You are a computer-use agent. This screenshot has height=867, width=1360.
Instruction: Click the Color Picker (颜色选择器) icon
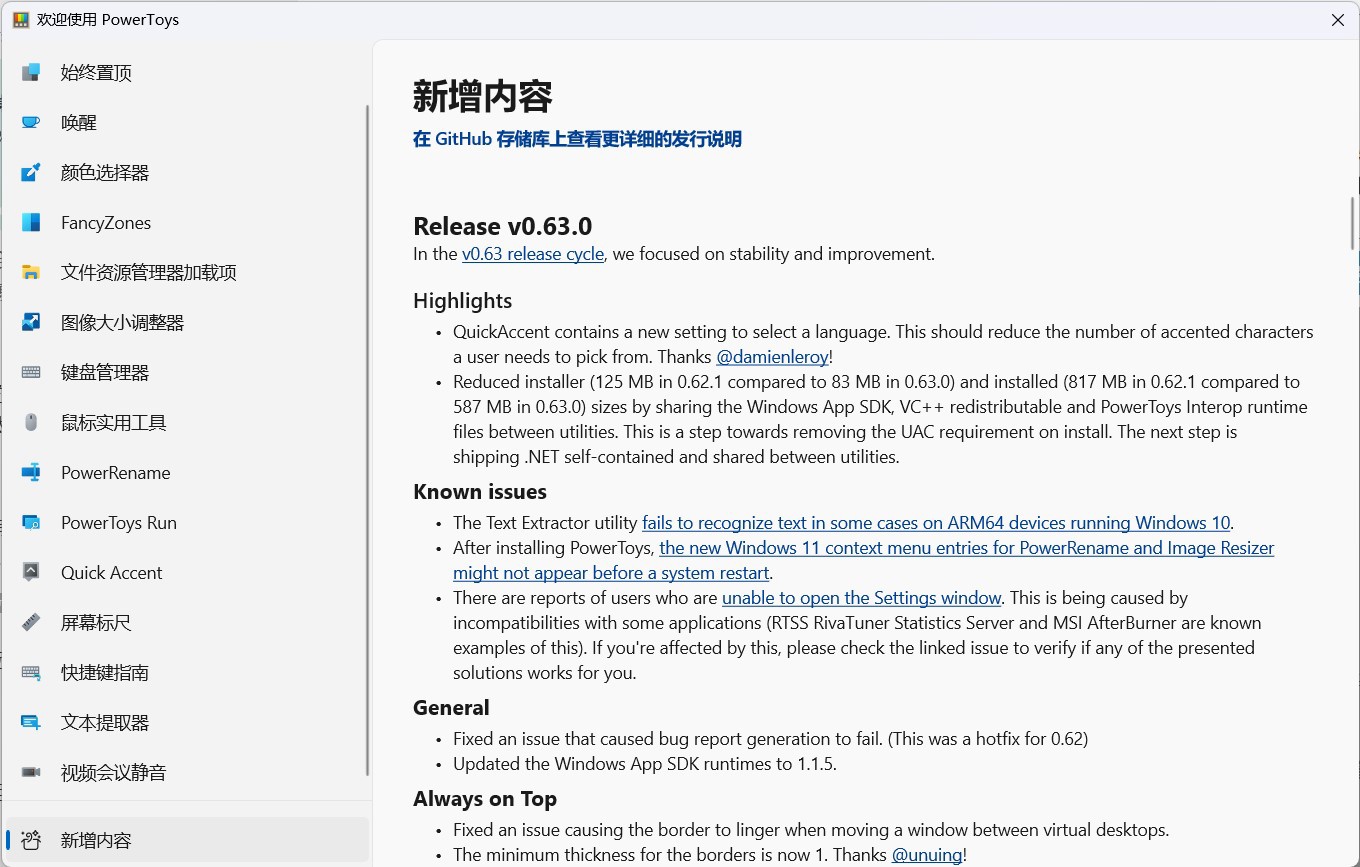pos(31,172)
